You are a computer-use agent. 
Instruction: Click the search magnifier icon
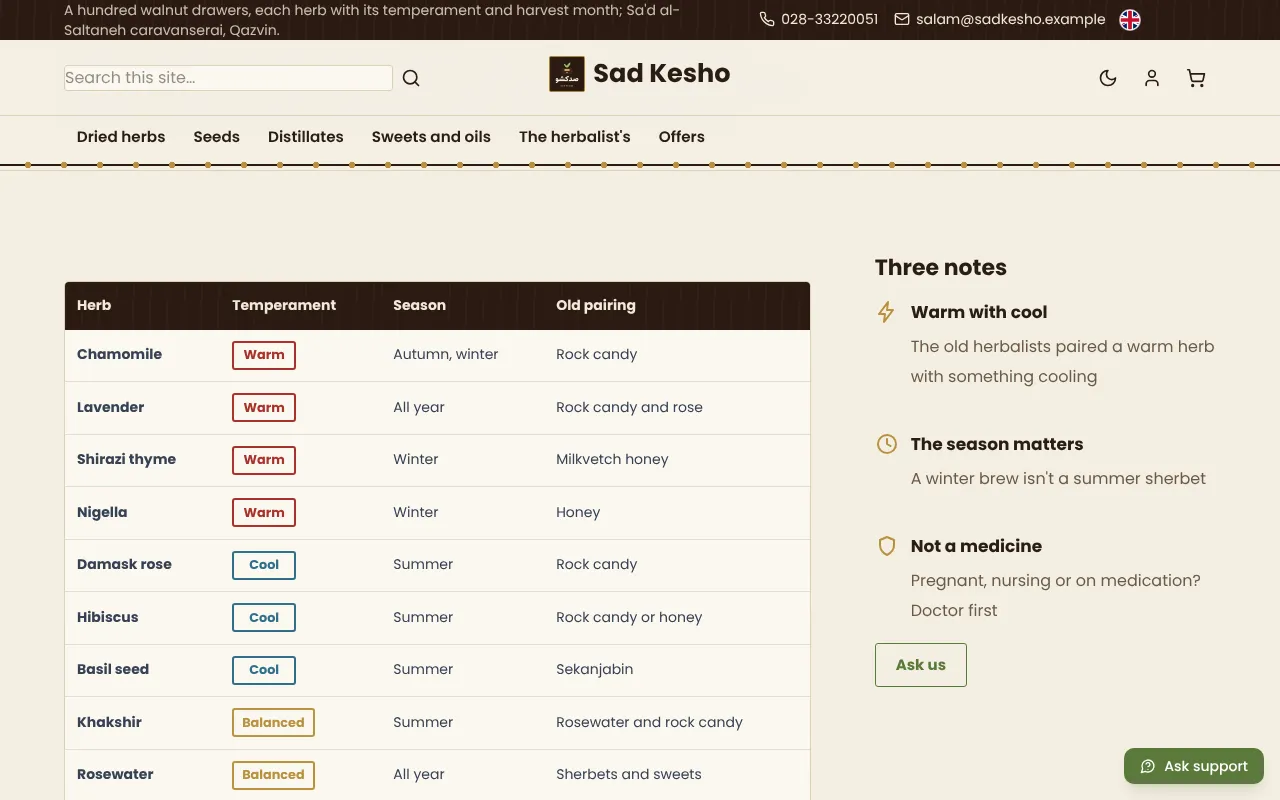(411, 78)
